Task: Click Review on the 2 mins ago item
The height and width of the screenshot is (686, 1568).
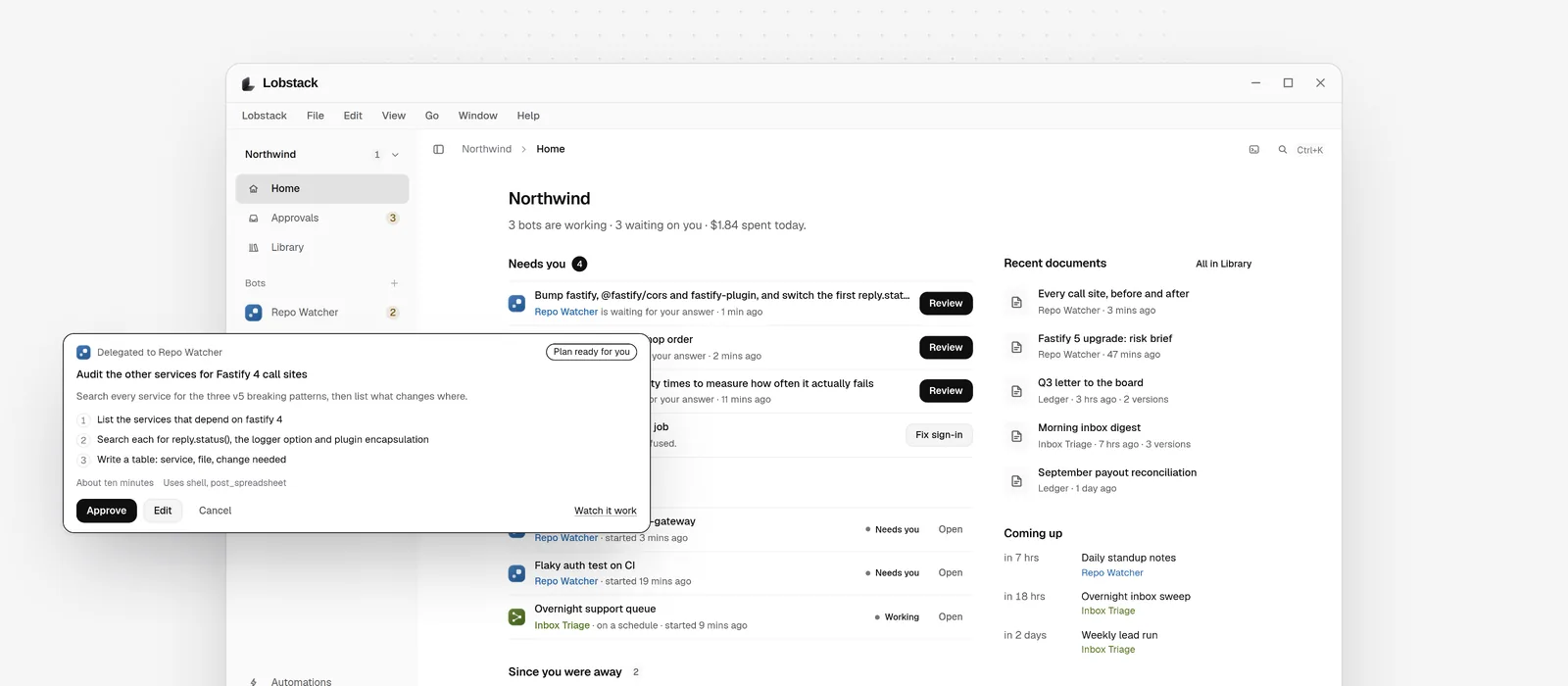Action: coord(946,347)
